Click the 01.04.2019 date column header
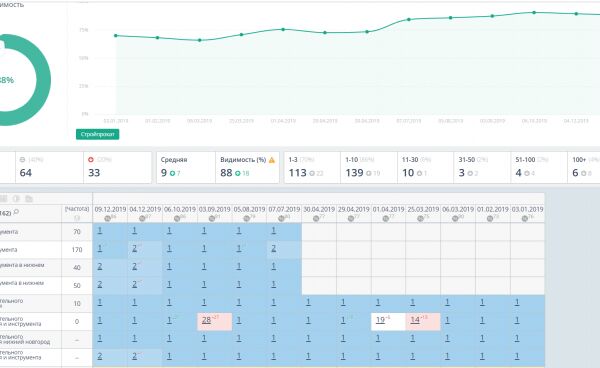The image size is (600, 368). coord(388,210)
